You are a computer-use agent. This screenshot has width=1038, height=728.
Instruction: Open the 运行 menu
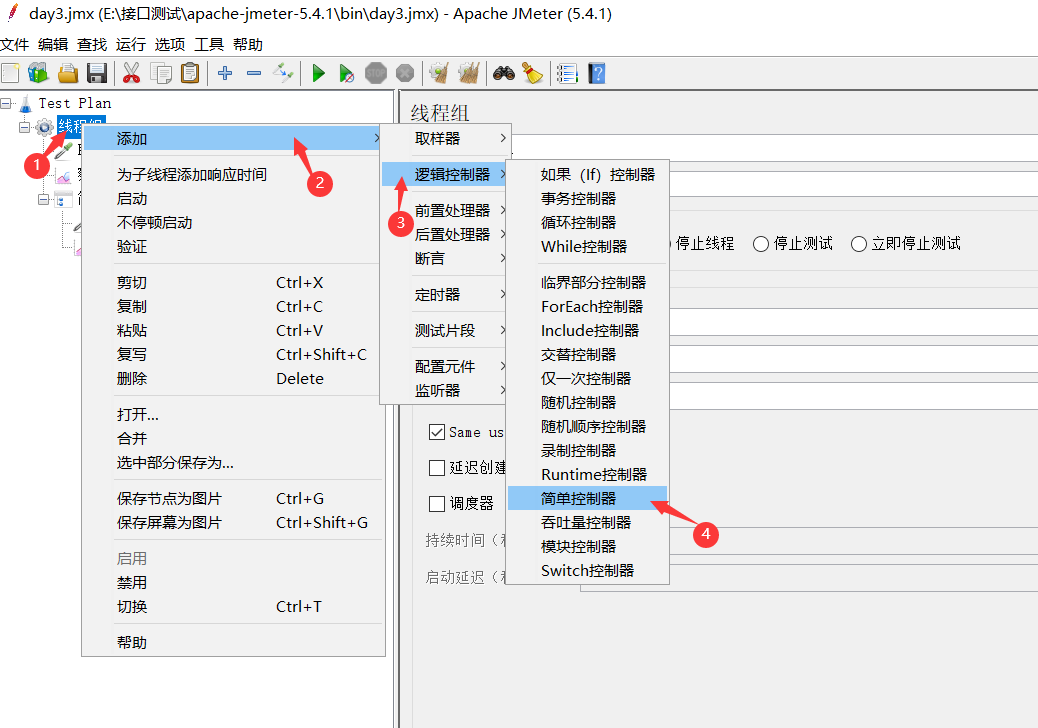[x=130, y=44]
